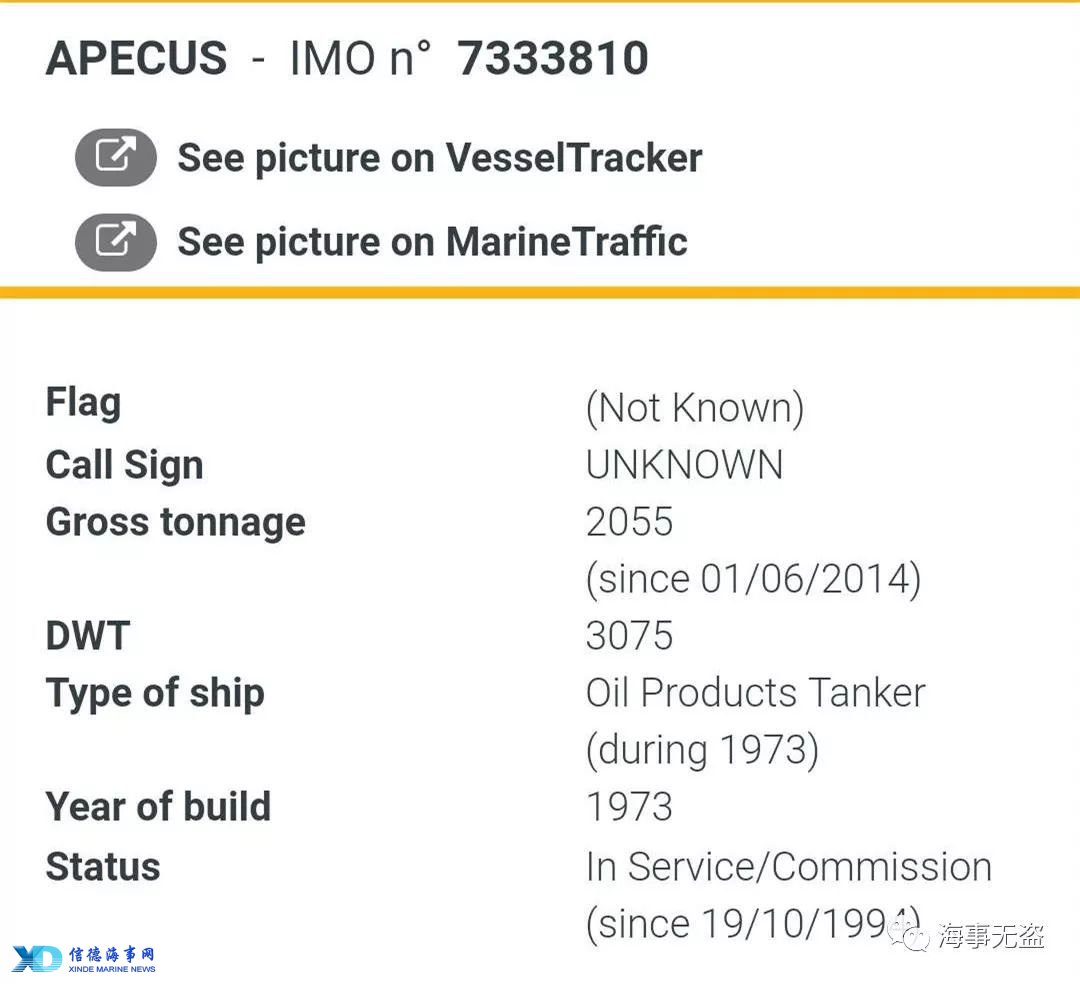
Task: Click the DWT value 3075
Action: coord(629,635)
